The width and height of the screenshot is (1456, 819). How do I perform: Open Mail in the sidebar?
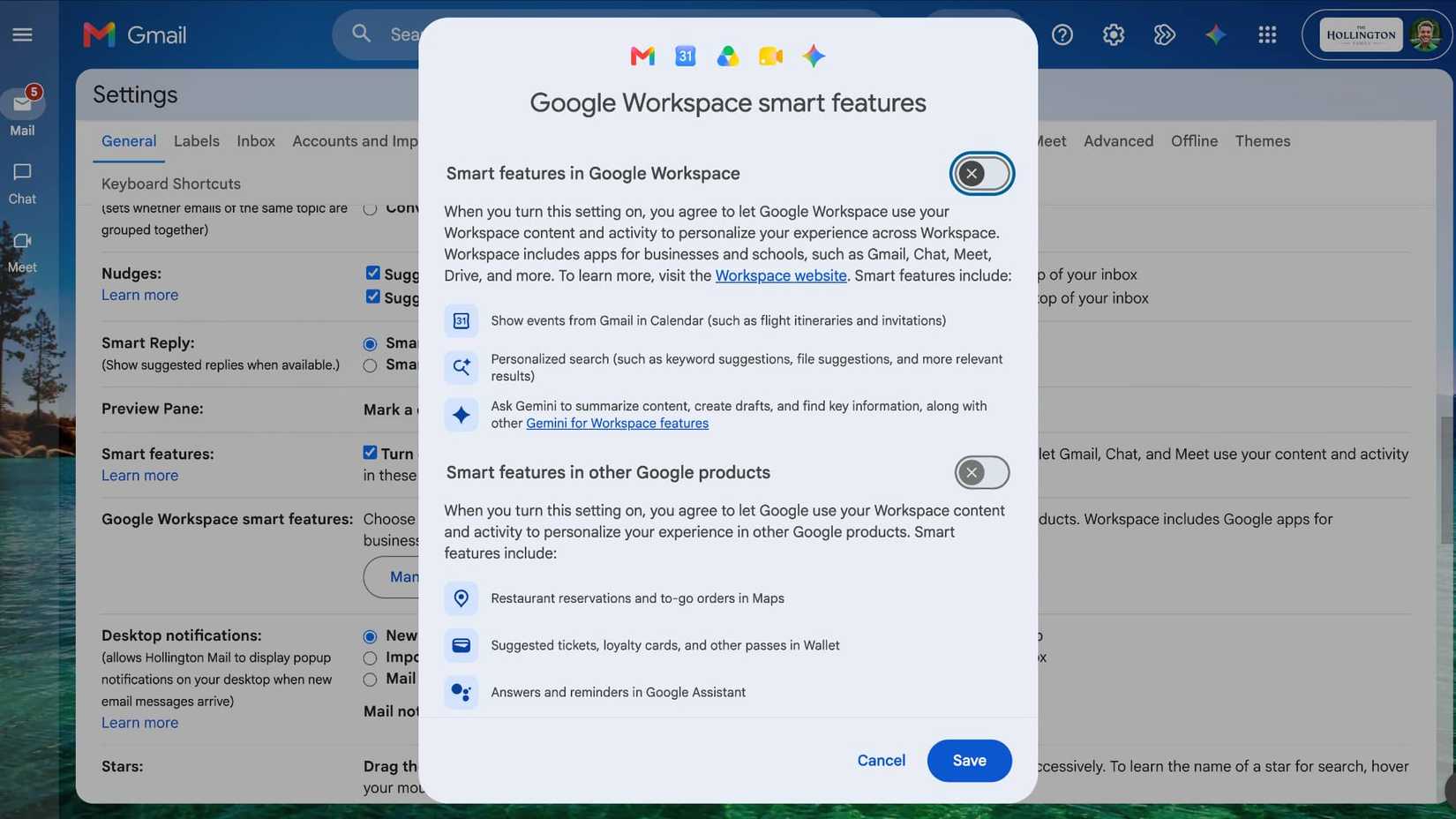(22, 113)
